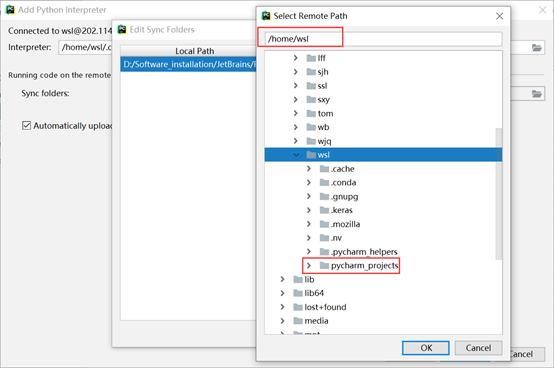Click the Interpreter path field
This screenshot has height=368, width=554.
click(85, 47)
